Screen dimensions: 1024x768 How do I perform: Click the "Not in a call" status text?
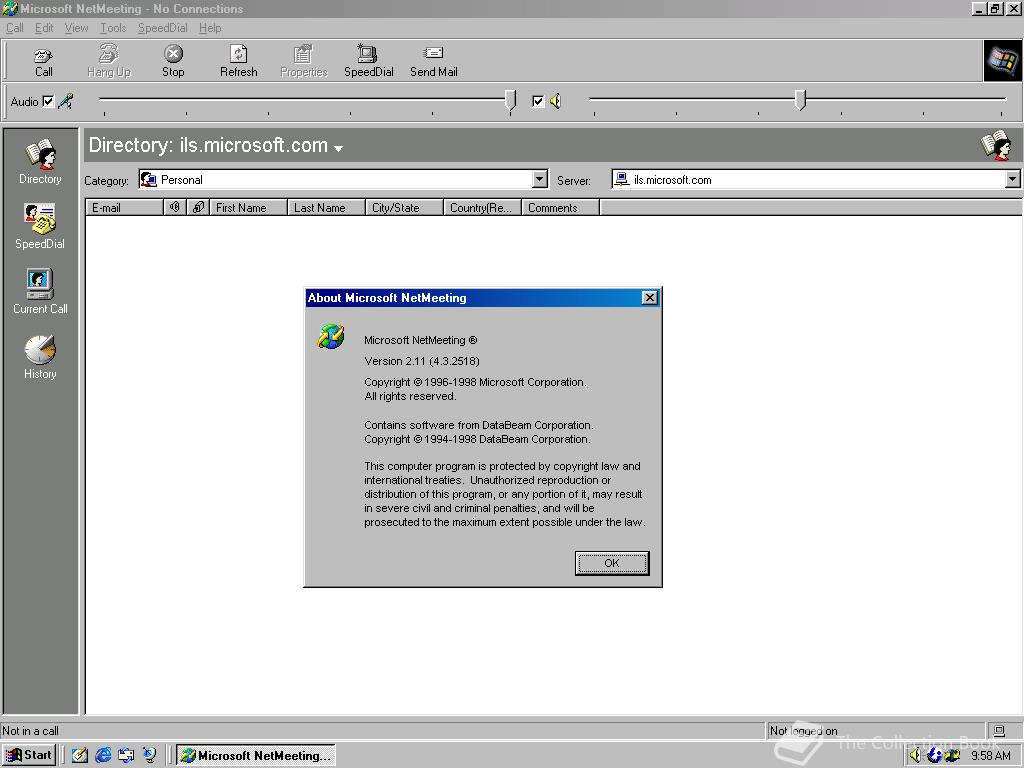31,731
